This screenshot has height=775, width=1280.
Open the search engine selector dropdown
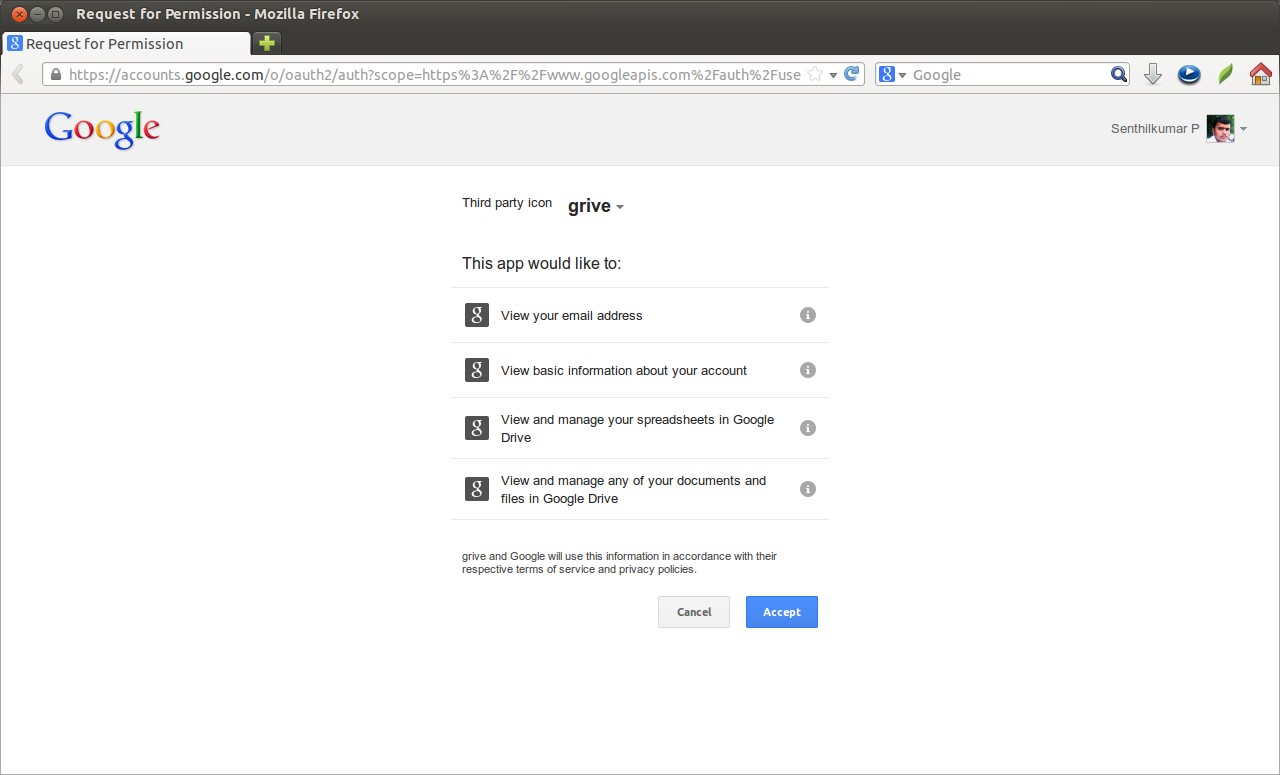[x=892, y=74]
